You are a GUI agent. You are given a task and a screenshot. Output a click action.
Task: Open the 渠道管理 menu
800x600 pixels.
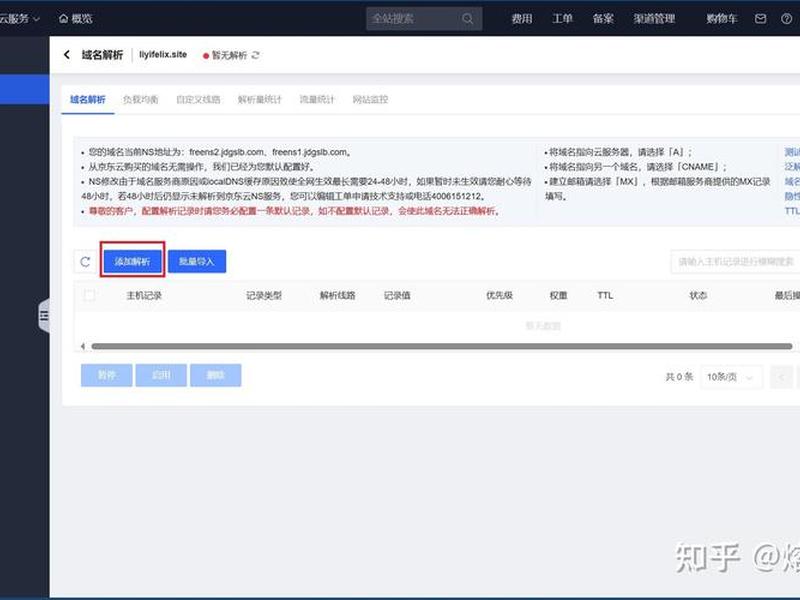(x=654, y=19)
